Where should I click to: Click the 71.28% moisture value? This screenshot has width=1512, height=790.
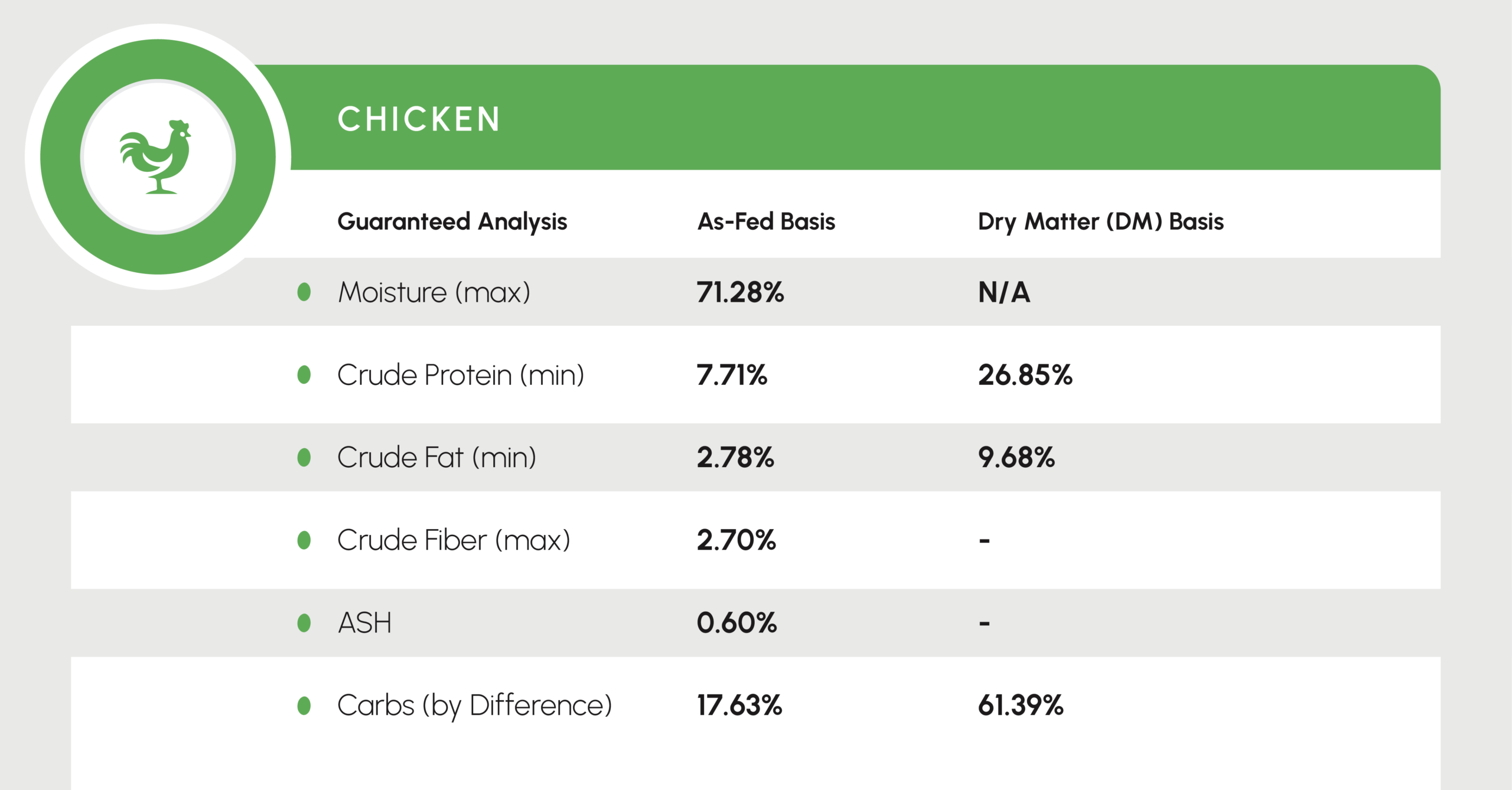click(x=740, y=292)
